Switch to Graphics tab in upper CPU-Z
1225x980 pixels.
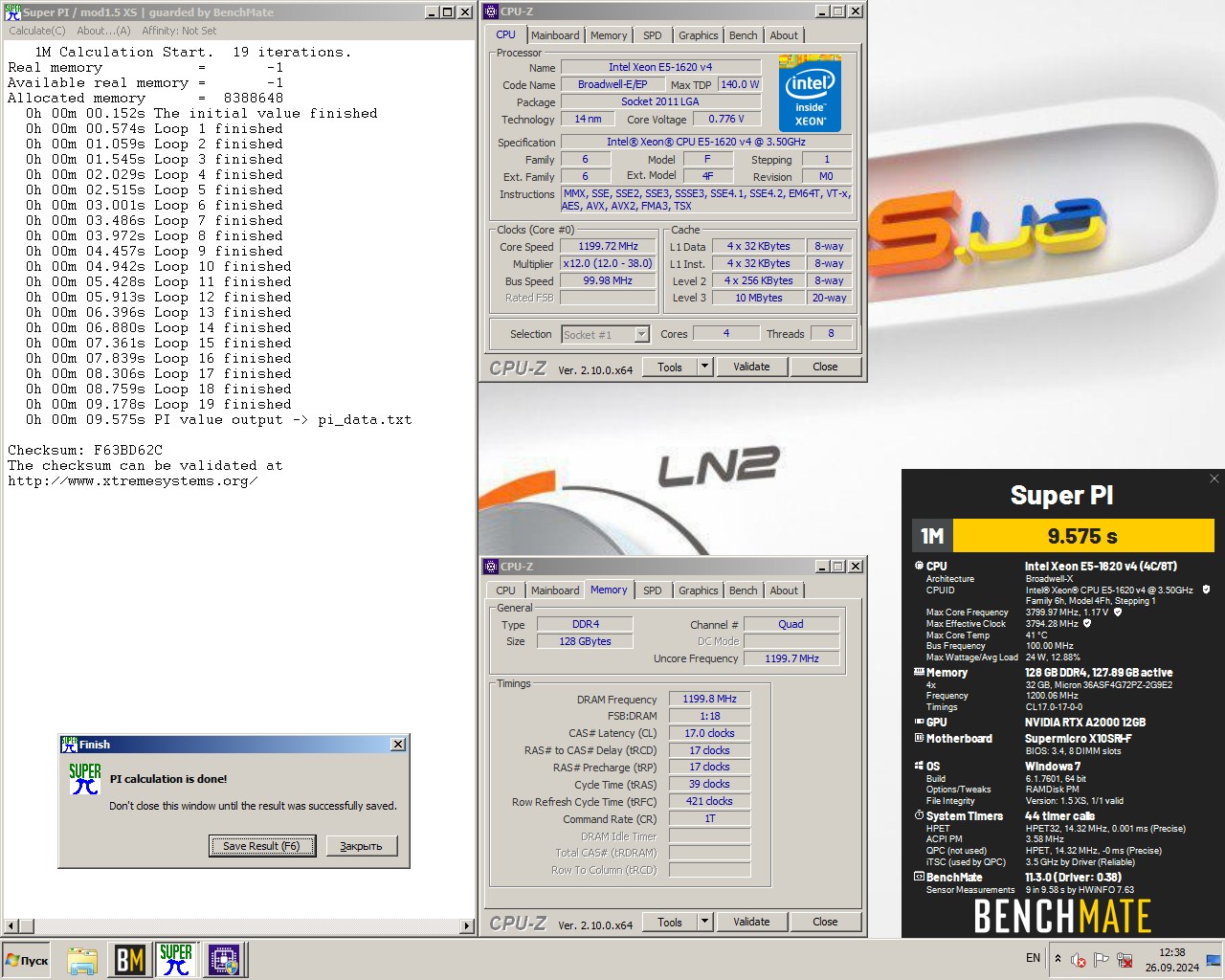tap(699, 35)
